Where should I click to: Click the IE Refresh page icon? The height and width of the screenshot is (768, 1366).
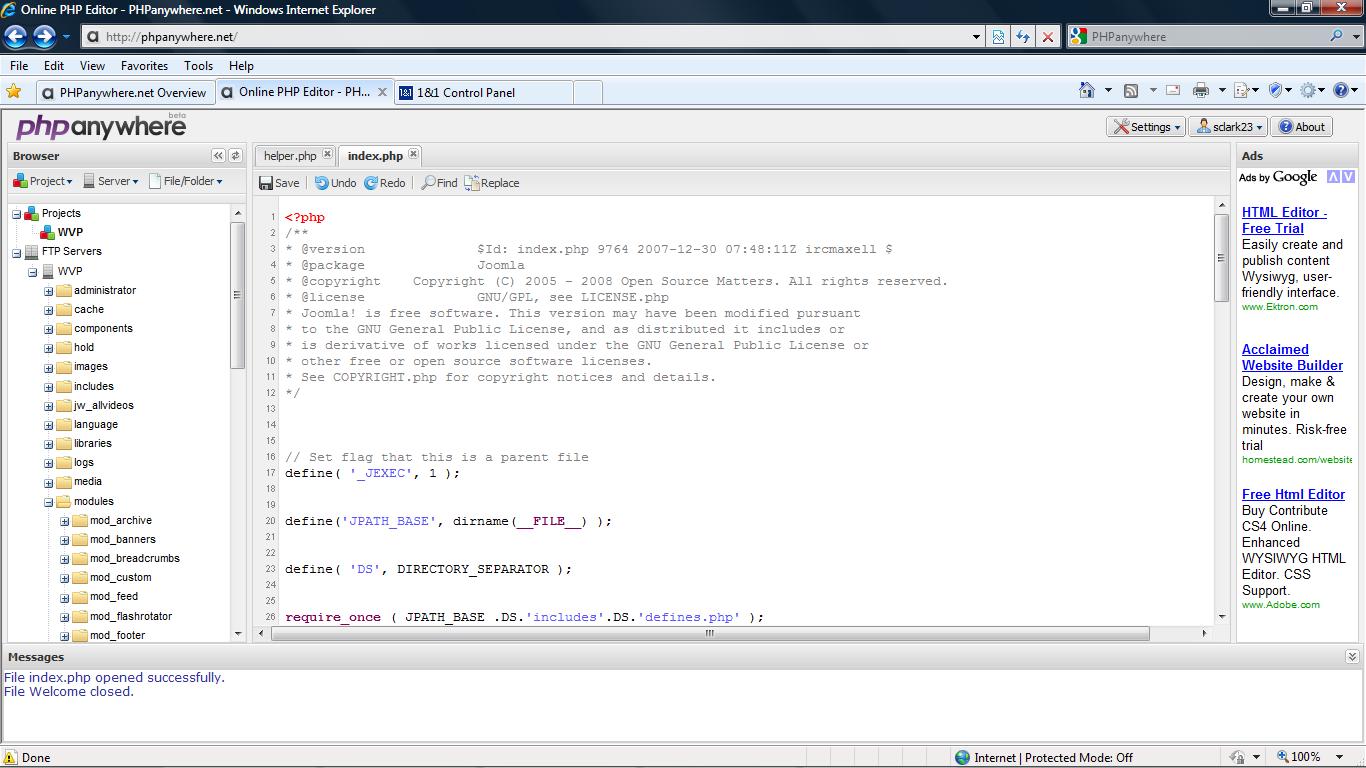click(x=1022, y=37)
